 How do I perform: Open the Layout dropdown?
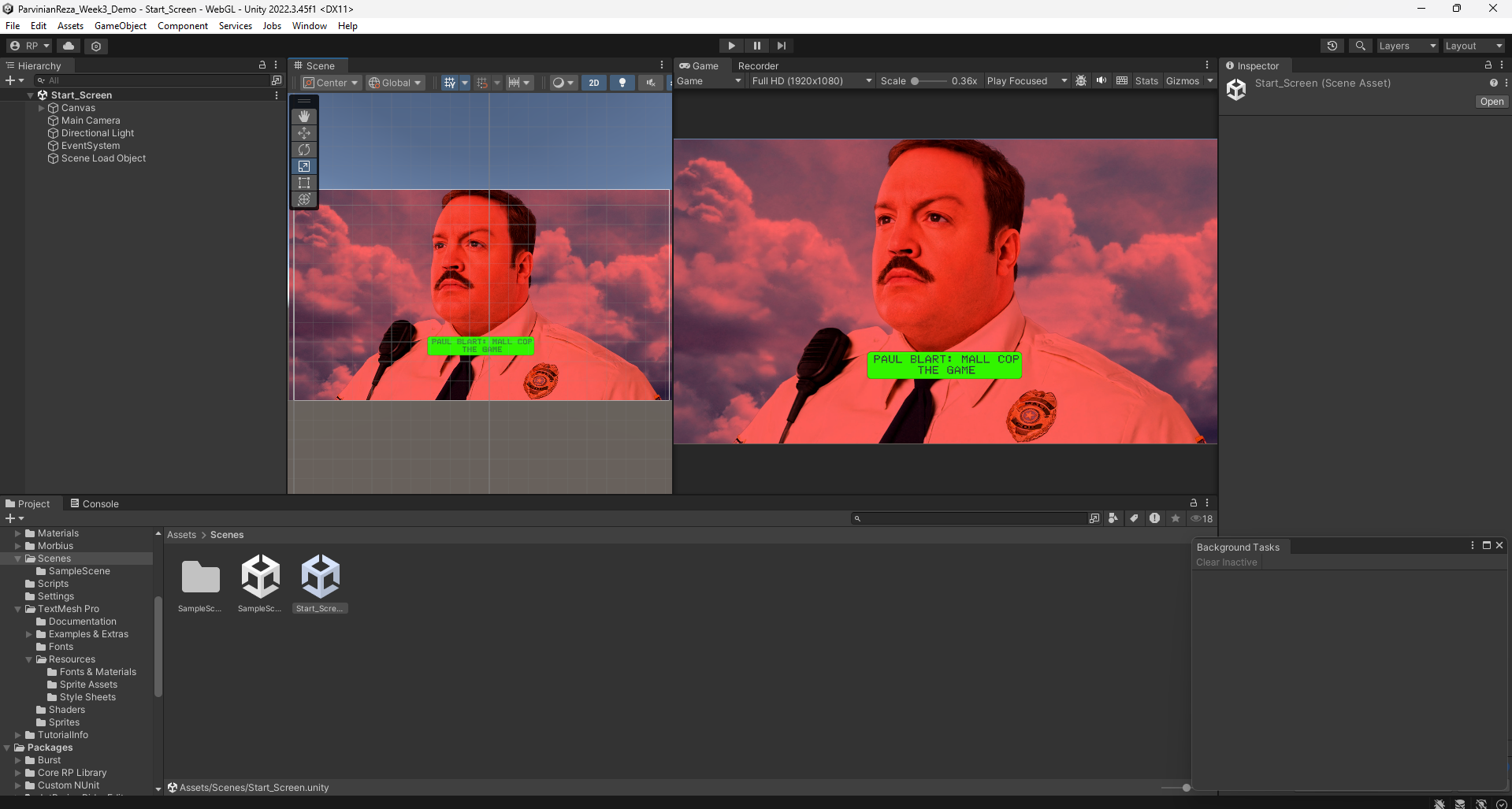coord(1473,46)
